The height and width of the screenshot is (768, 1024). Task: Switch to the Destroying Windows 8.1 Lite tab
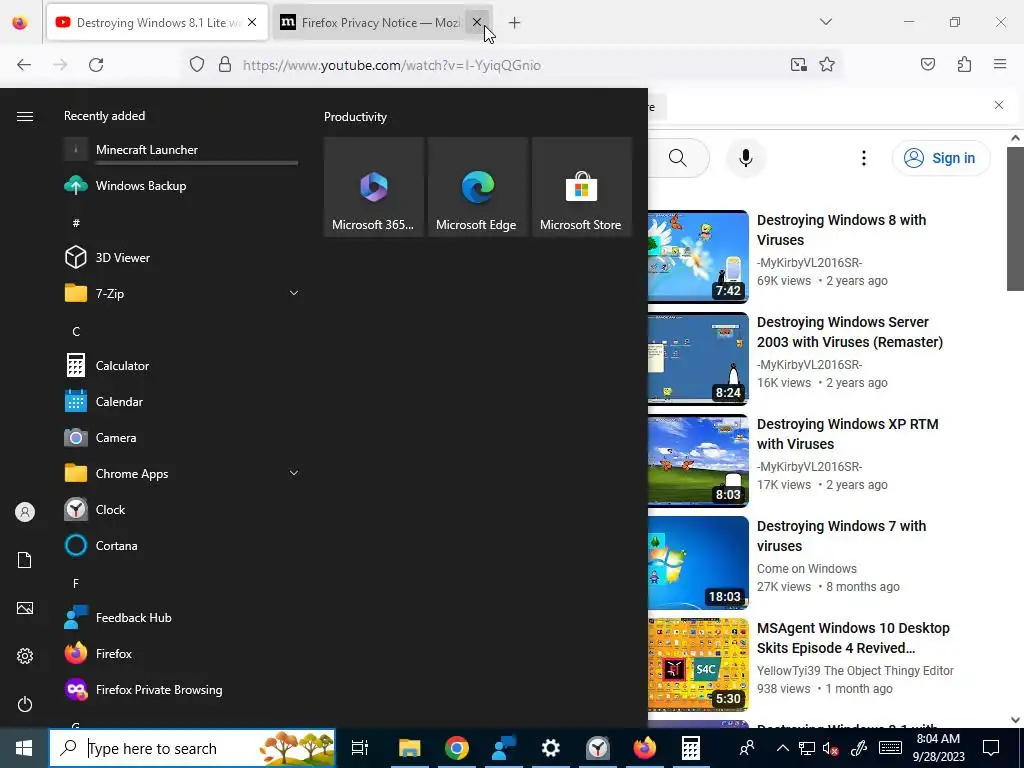pyautogui.click(x=157, y=22)
